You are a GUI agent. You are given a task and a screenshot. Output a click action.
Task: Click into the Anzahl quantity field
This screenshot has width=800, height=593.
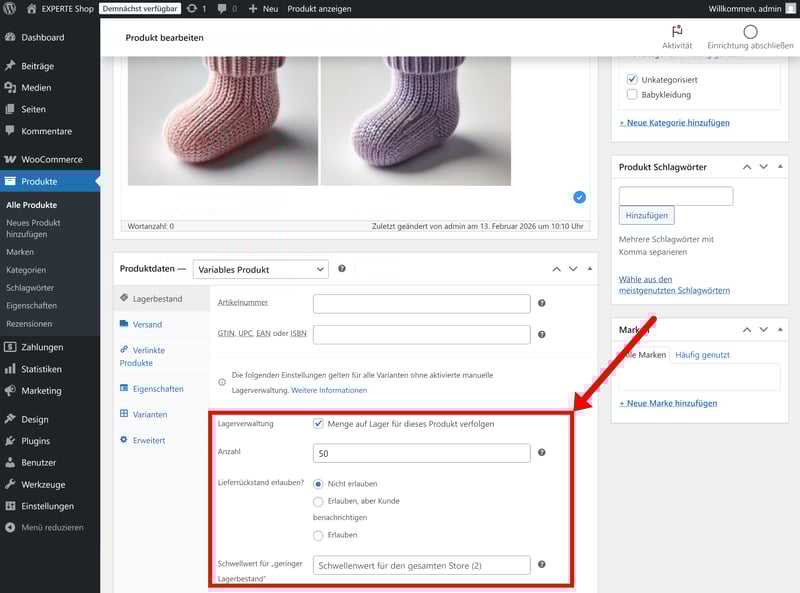[x=421, y=453]
